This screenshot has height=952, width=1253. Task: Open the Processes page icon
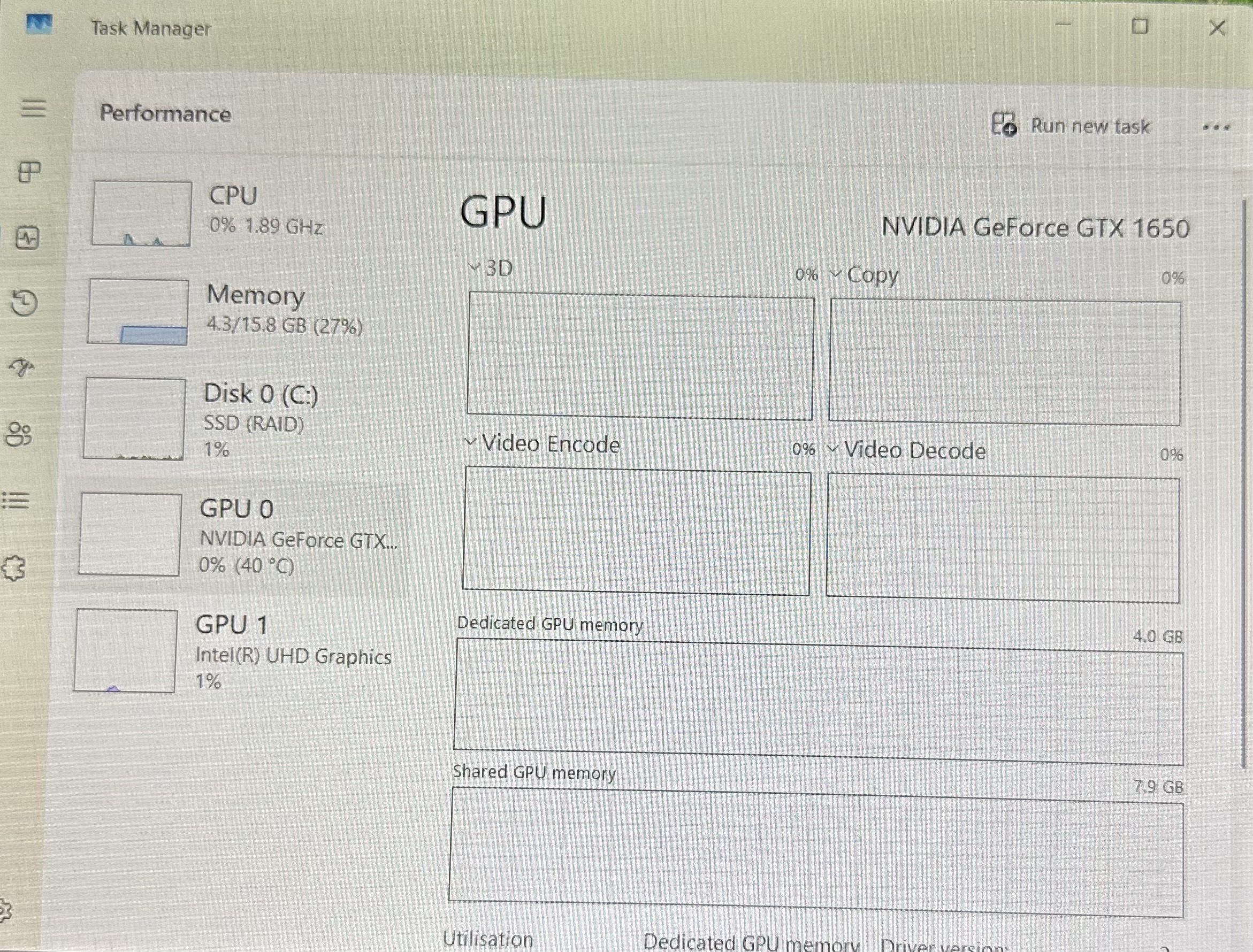coord(29,172)
